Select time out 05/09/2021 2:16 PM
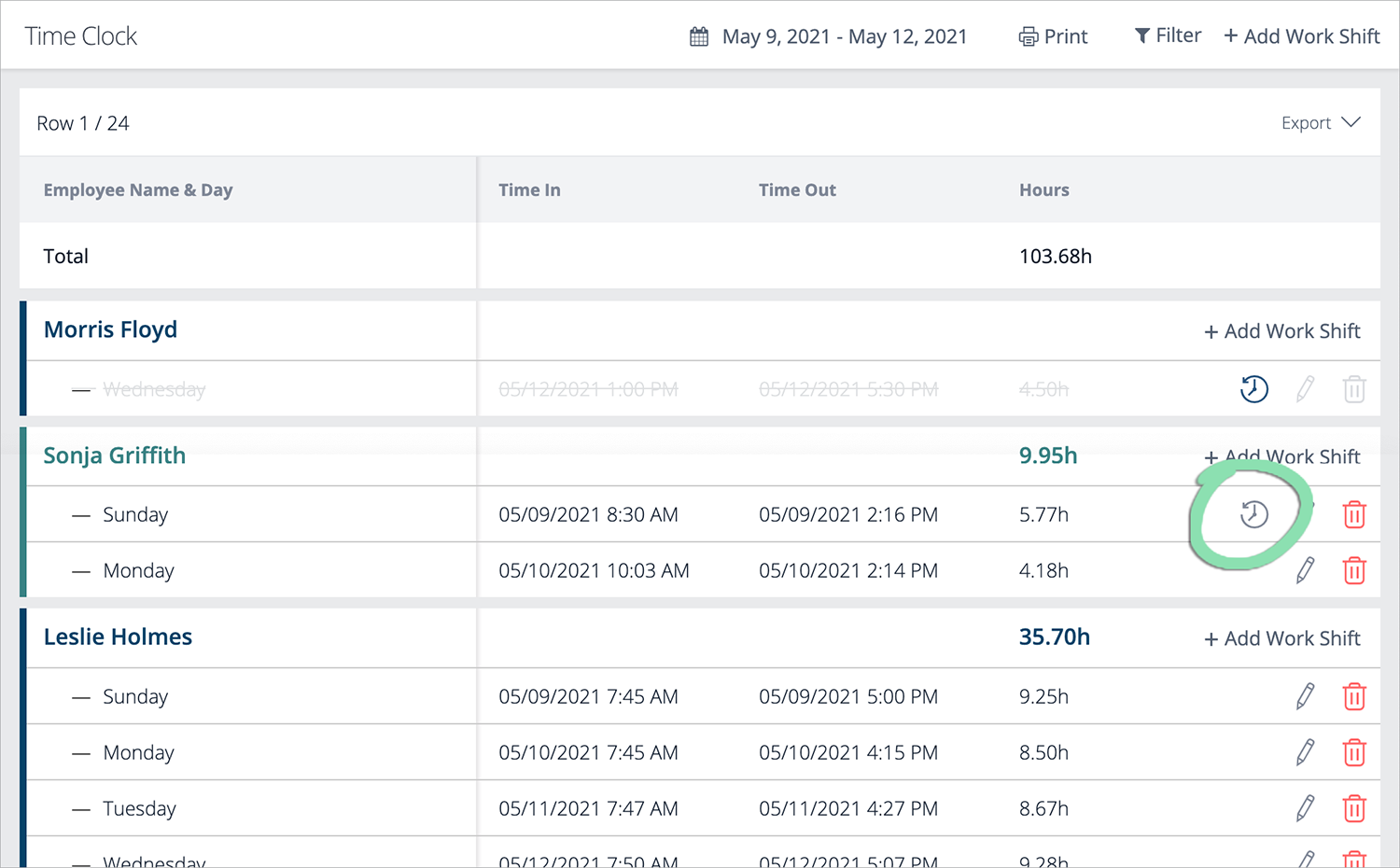 (x=848, y=514)
